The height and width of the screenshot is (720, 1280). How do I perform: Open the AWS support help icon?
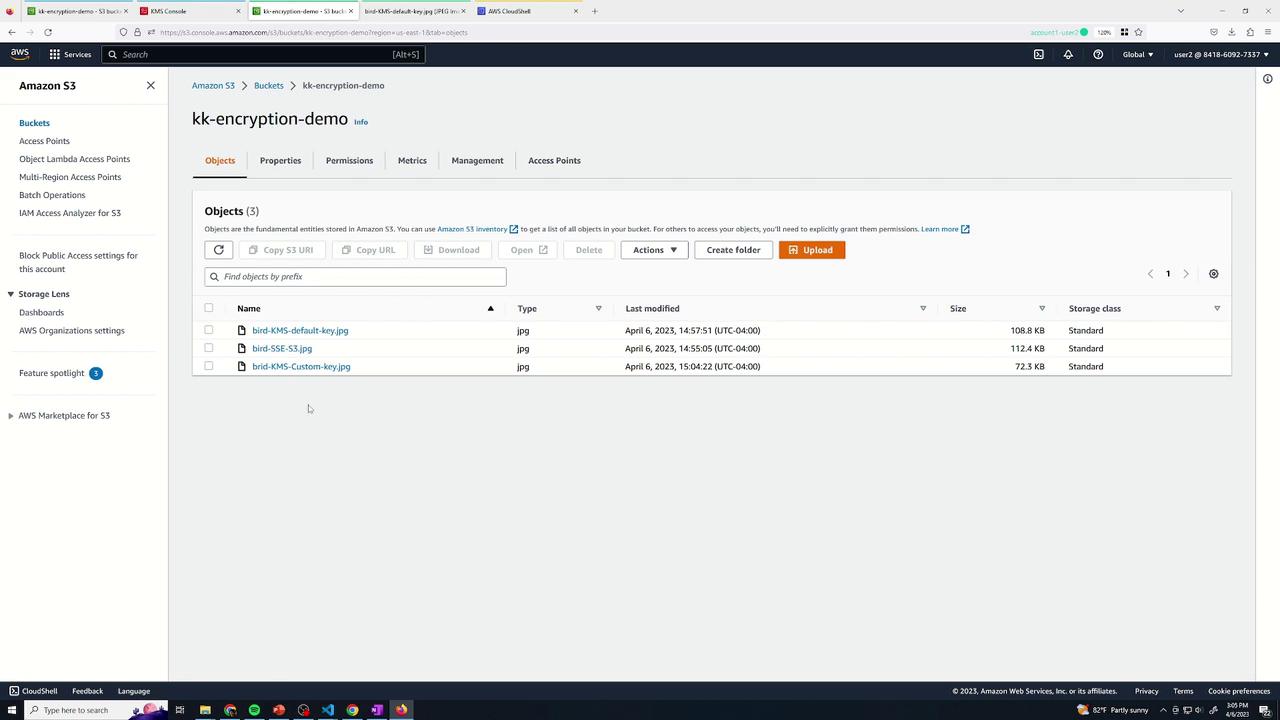point(1098,54)
